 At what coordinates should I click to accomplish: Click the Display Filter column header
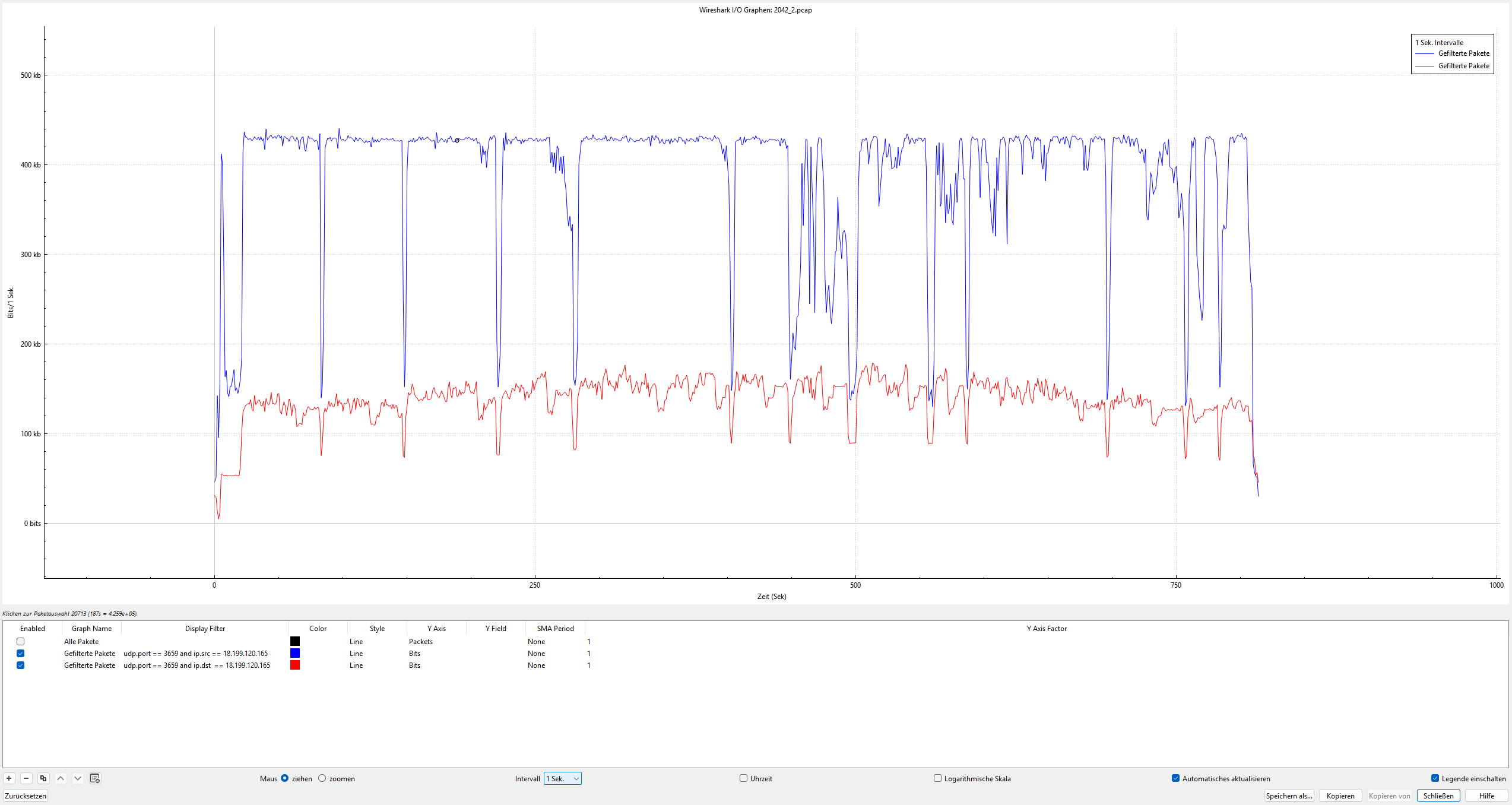(205, 628)
